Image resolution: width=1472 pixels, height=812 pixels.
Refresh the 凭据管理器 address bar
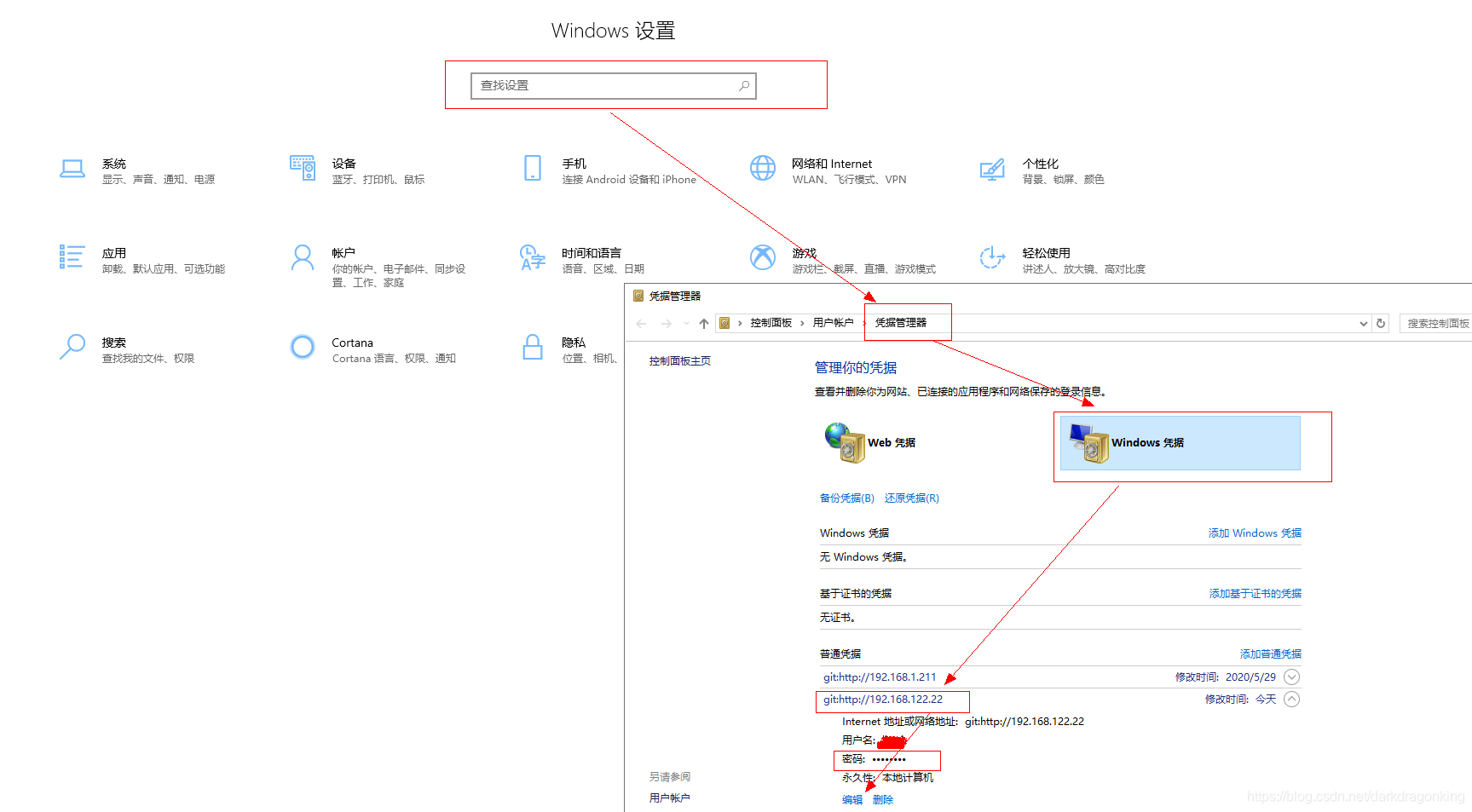pos(1381,324)
